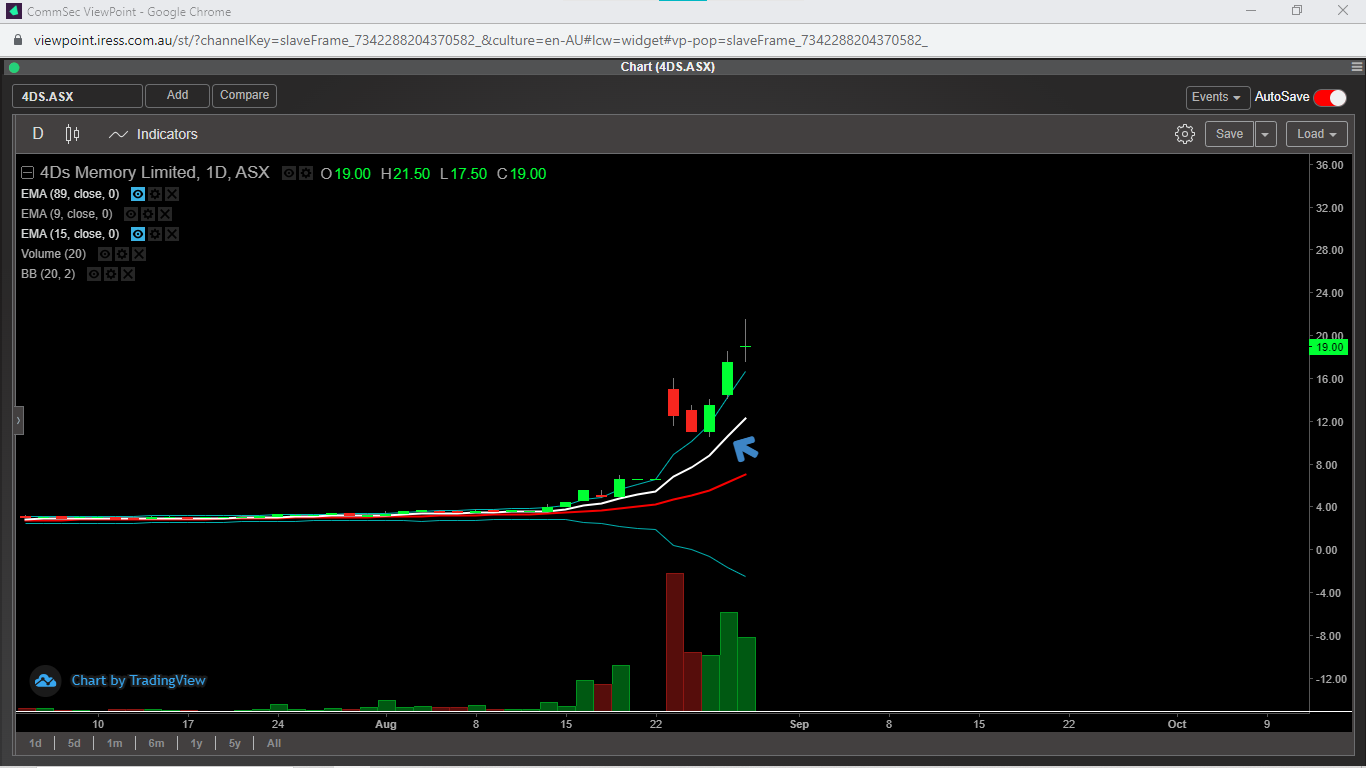Select the 1m time range
Viewport: 1366px width, 768px height.
click(115, 743)
